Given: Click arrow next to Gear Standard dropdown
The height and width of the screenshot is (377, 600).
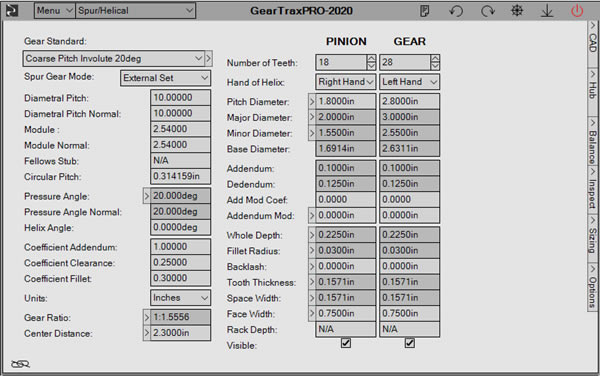Looking at the screenshot, I should [208, 59].
